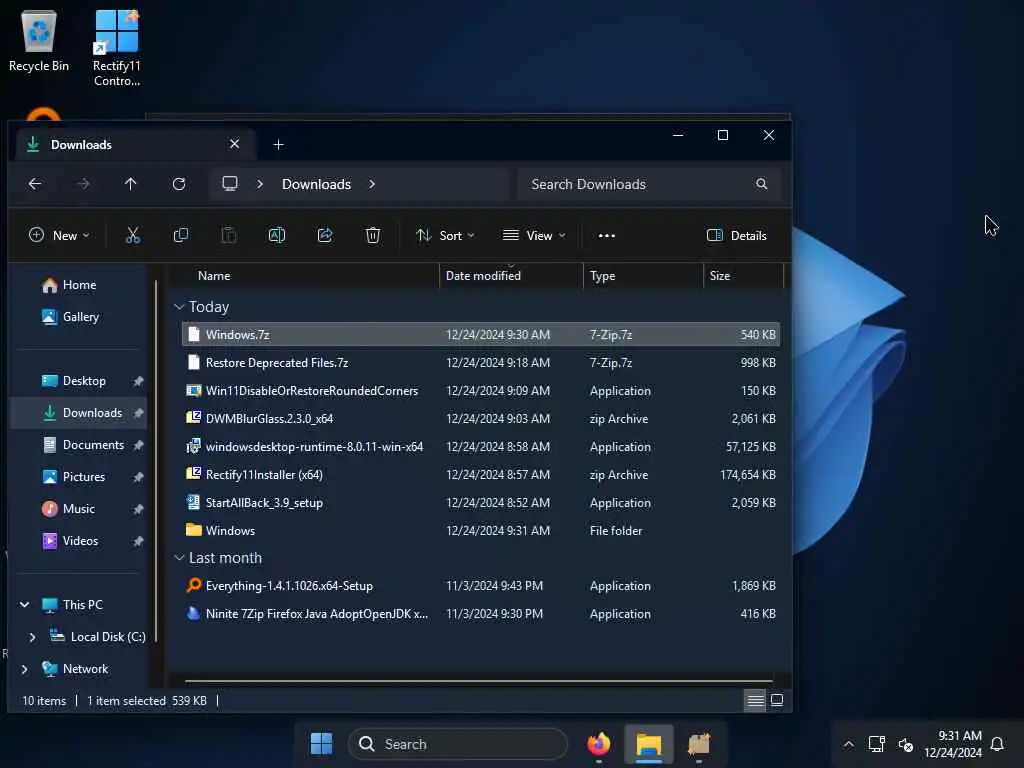Expand Local Disk (C:) node
Viewport: 1024px width, 768px height.
pyautogui.click(x=33, y=637)
